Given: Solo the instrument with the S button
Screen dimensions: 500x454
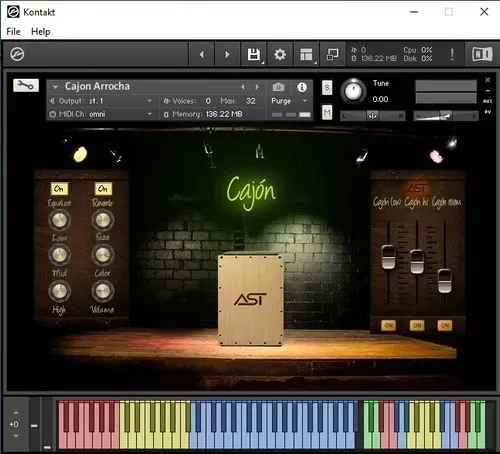Looking at the screenshot, I should coord(327,88).
